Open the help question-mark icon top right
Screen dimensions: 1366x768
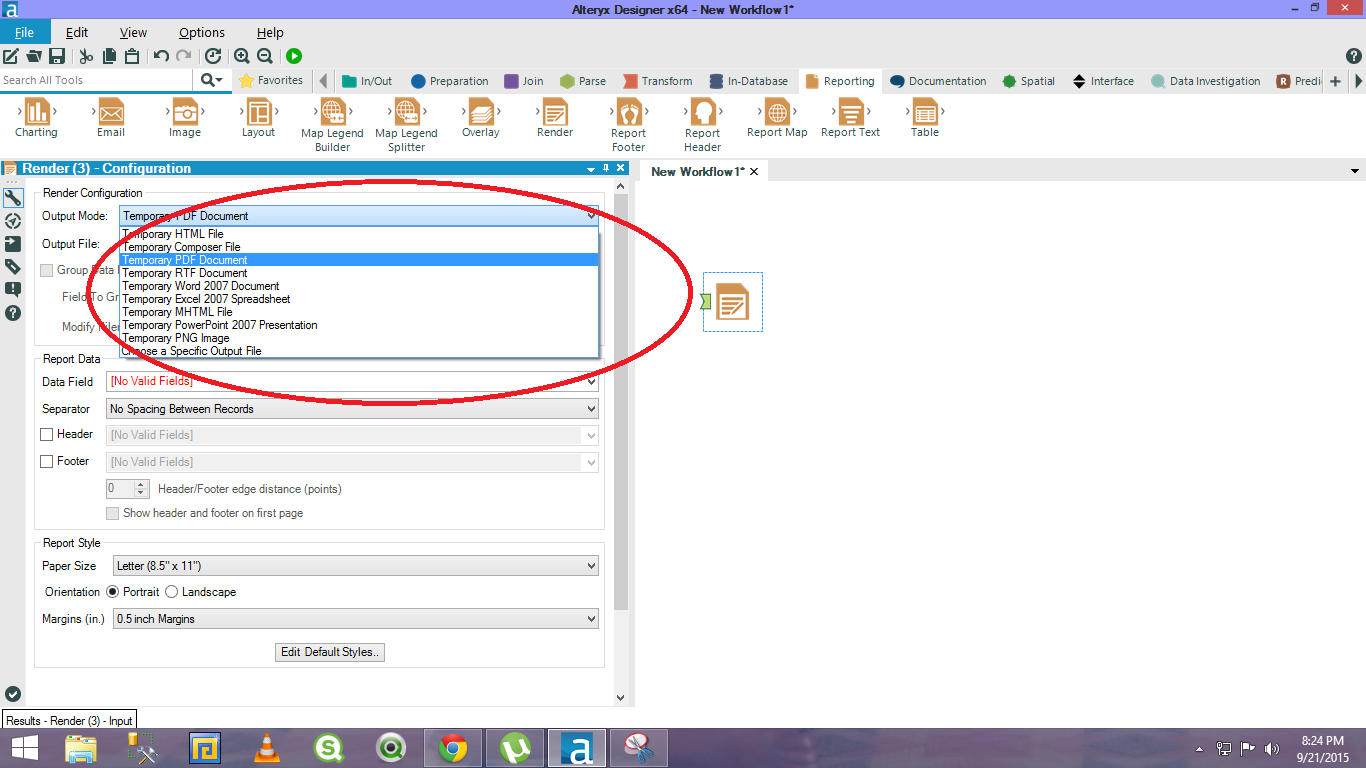(1354, 56)
